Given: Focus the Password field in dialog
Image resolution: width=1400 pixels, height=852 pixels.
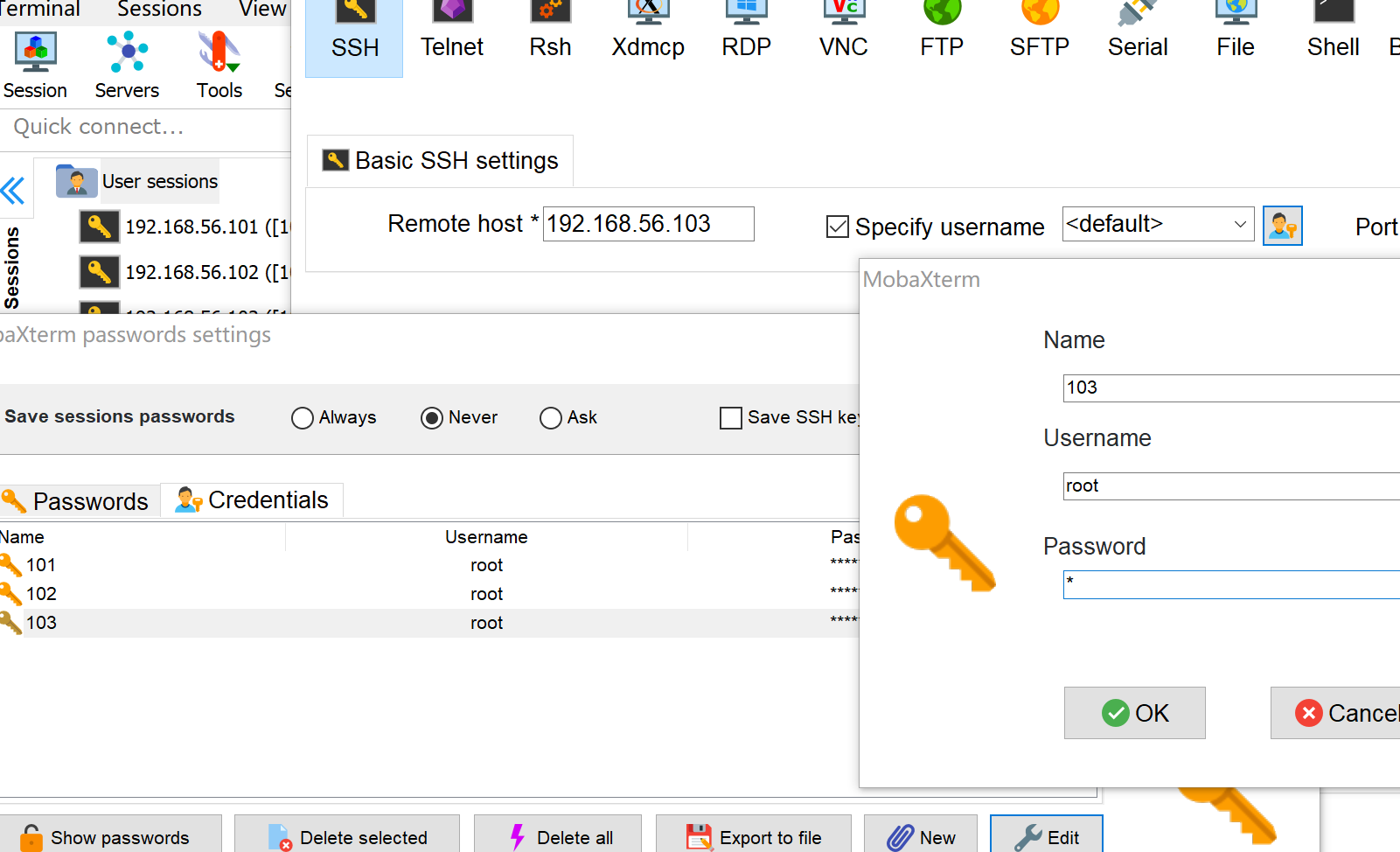Looking at the screenshot, I should [x=1231, y=584].
